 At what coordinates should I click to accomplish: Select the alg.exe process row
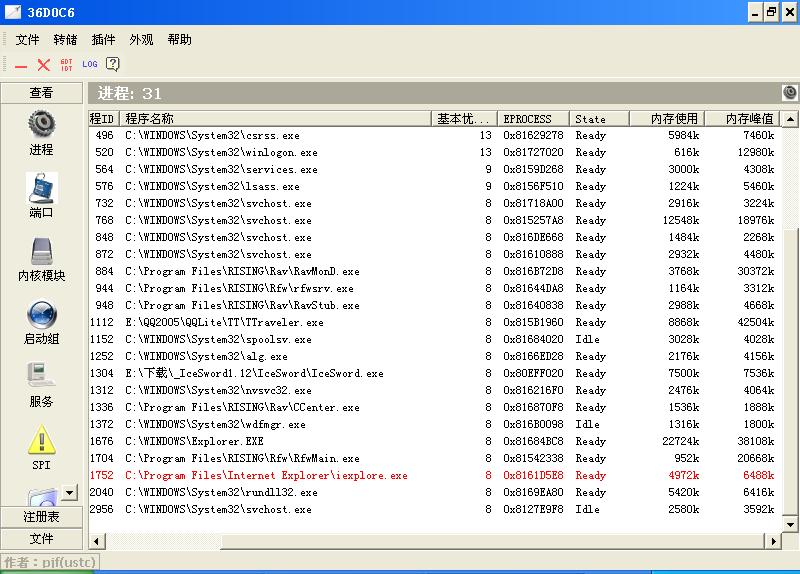[434, 356]
